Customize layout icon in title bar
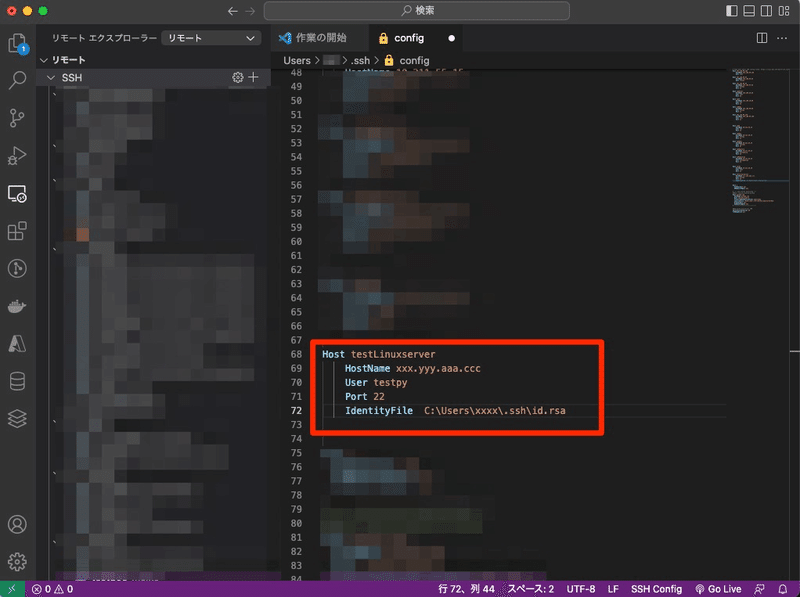 pyautogui.click(x=784, y=11)
